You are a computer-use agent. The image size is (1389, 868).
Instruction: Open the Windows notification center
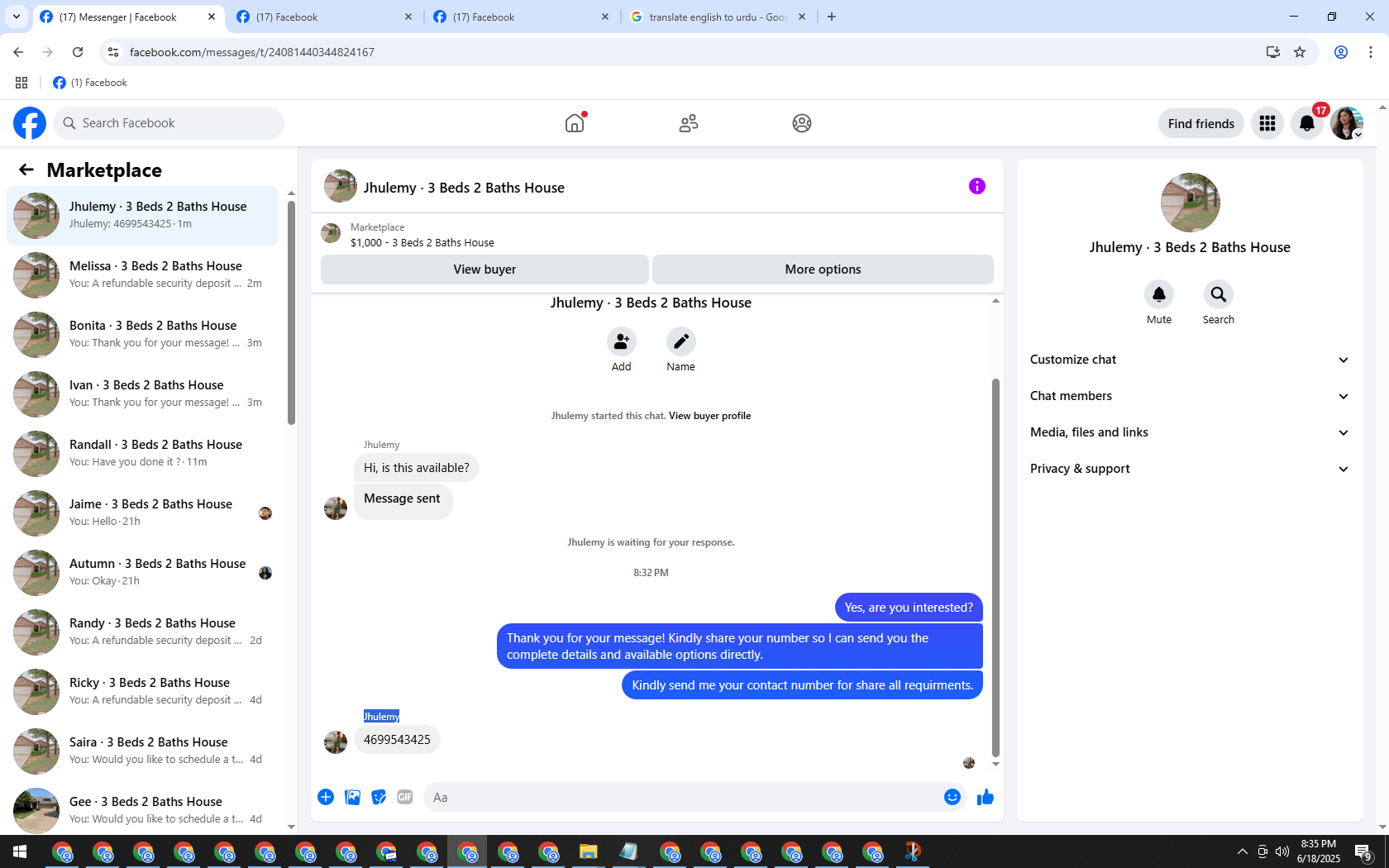pyautogui.click(x=1363, y=851)
